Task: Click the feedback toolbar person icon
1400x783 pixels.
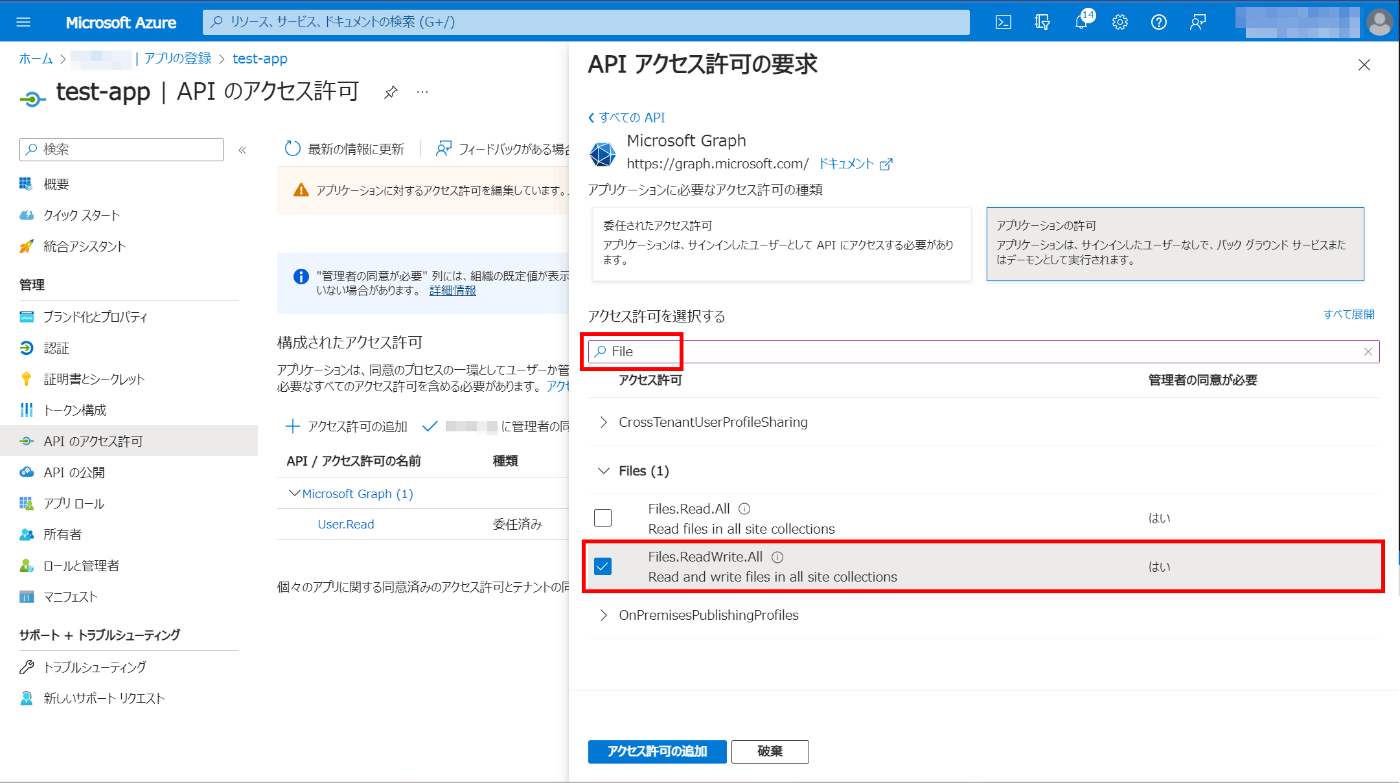Action: [x=444, y=149]
